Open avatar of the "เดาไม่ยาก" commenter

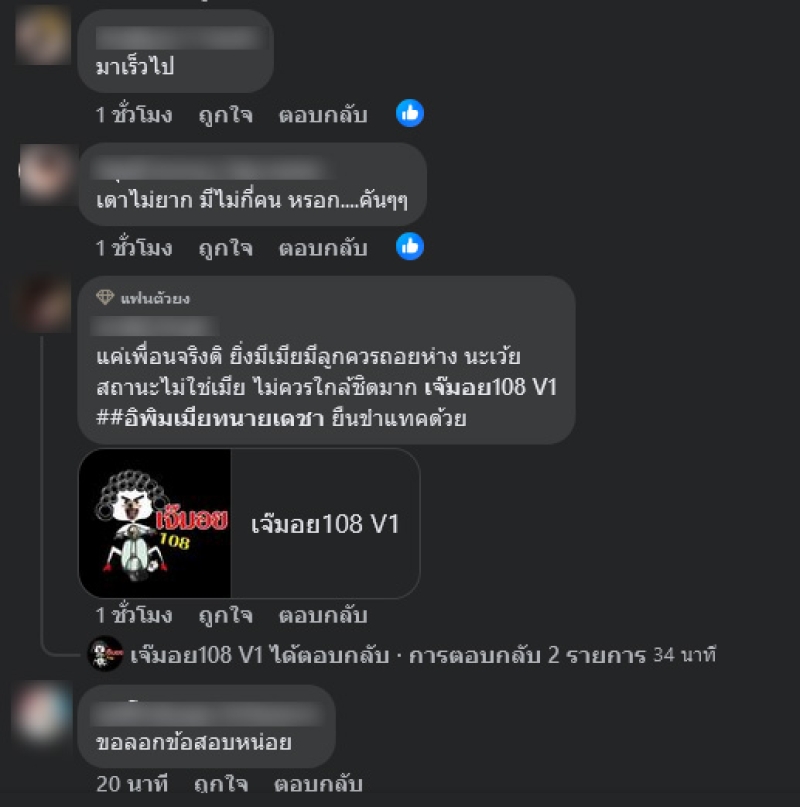(x=44, y=172)
